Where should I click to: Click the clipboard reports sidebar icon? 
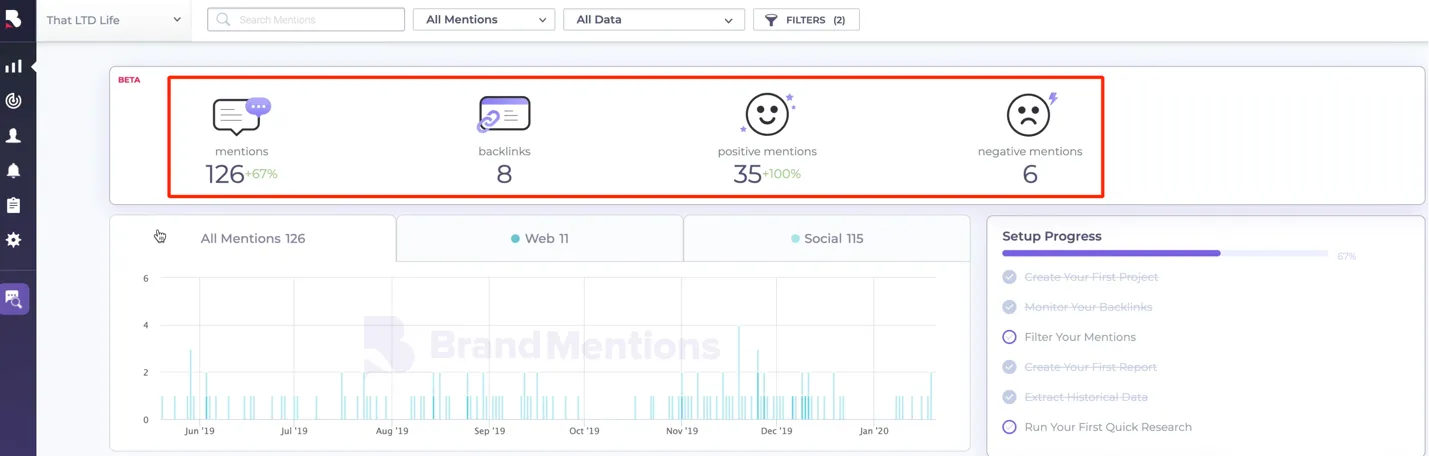(13, 205)
